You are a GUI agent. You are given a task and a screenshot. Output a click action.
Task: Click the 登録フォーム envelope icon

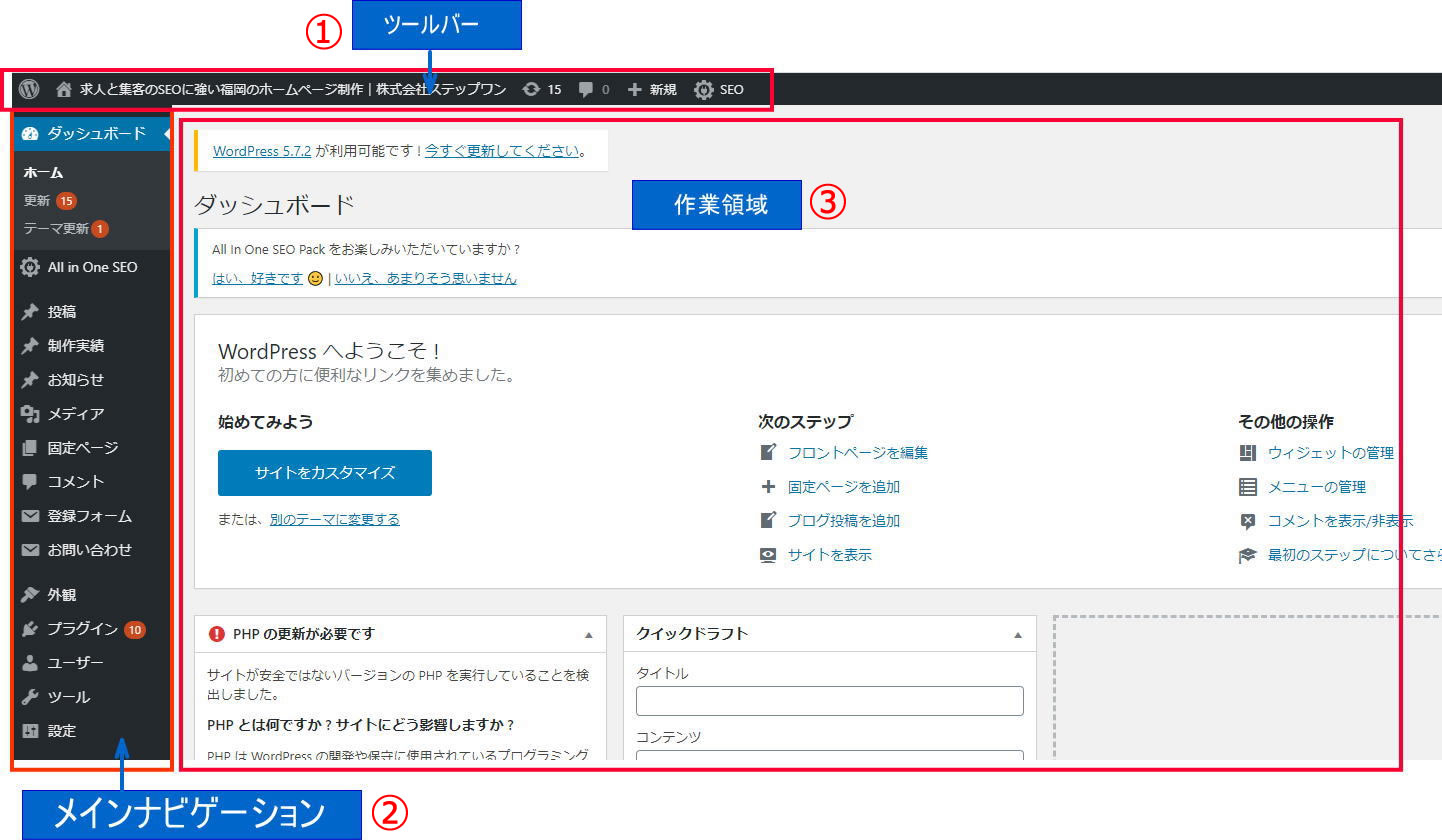[x=30, y=516]
